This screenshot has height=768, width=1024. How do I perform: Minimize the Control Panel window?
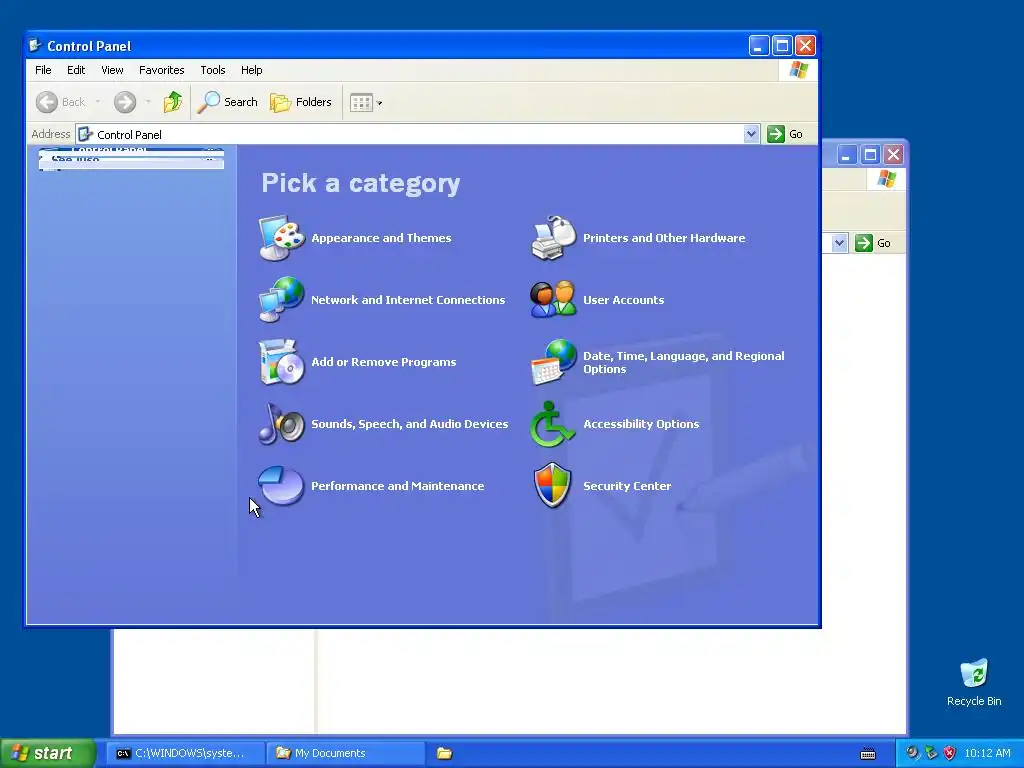pos(758,45)
